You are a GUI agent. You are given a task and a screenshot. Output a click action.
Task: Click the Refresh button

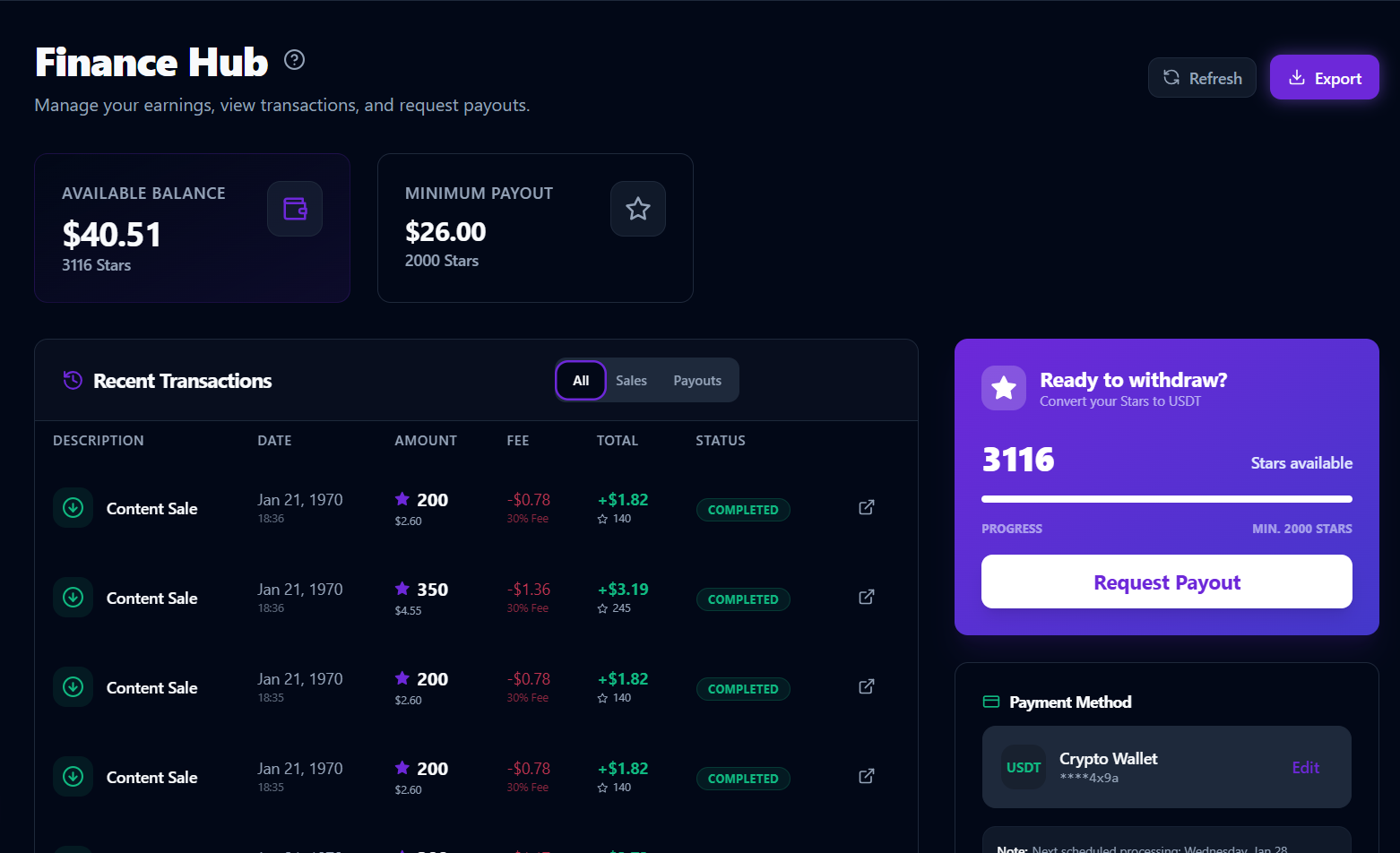[x=1202, y=77]
